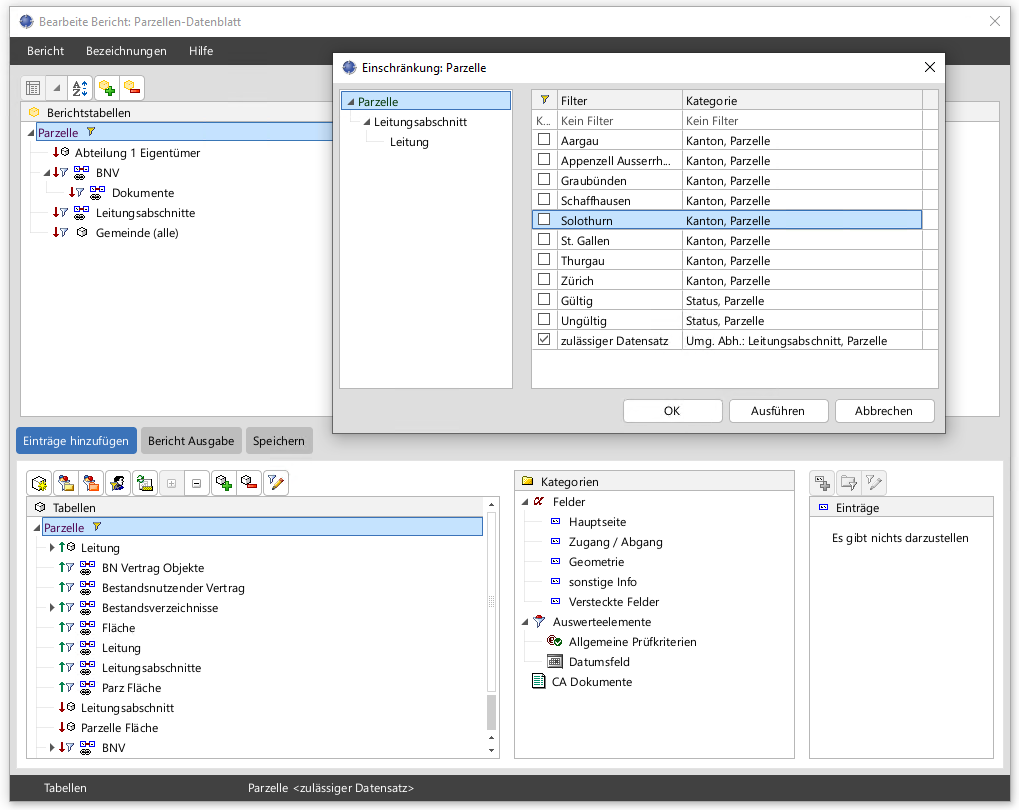The height and width of the screenshot is (810, 1019).
Task: Collapse Leitungsabschnitt node in dialog tree
Action: (x=367, y=122)
